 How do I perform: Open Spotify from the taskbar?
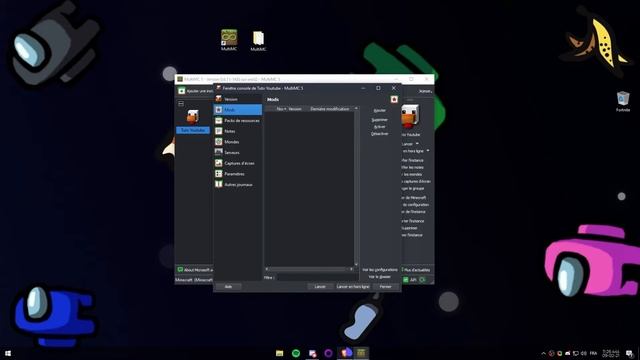pos(296,353)
